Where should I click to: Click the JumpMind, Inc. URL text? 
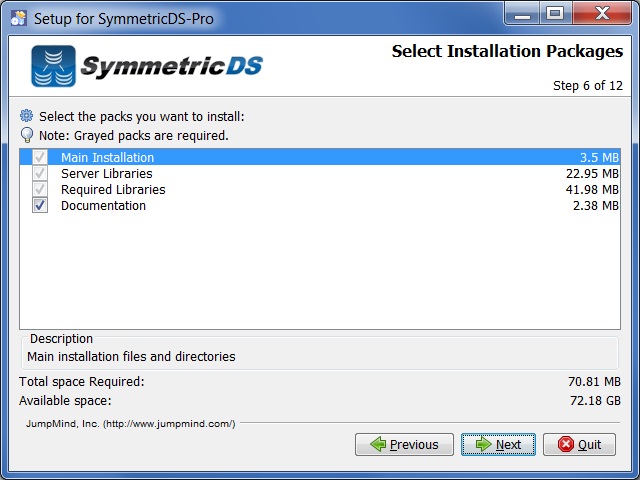point(131,424)
